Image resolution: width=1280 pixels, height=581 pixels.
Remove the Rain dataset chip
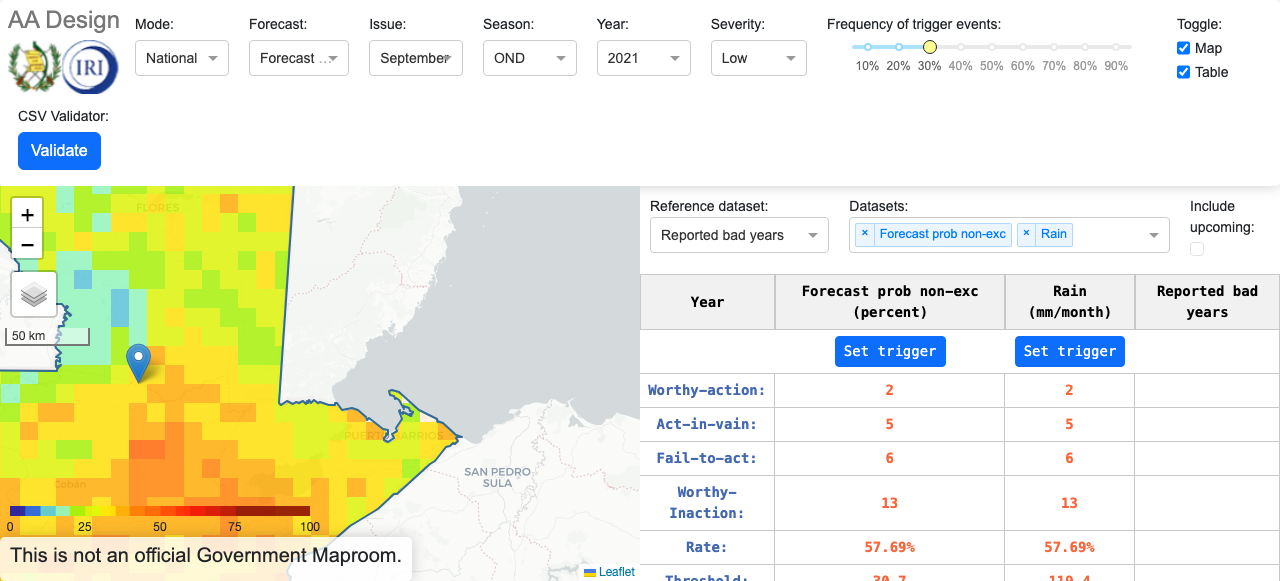click(1025, 234)
